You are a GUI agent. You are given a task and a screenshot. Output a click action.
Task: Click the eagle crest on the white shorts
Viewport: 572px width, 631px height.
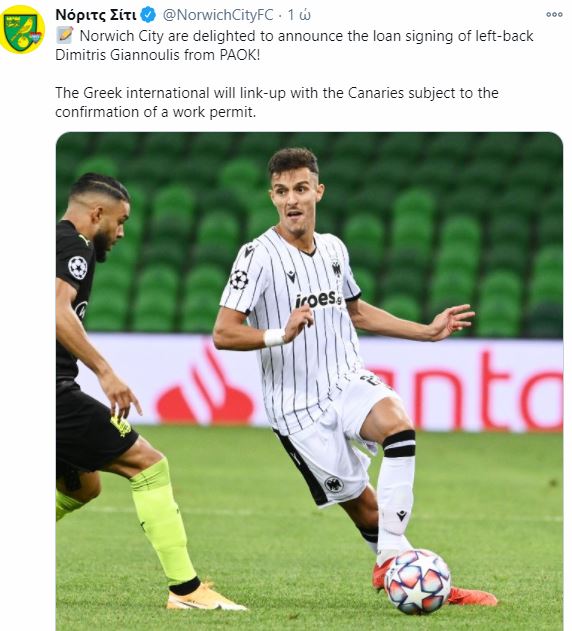coord(333,485)
